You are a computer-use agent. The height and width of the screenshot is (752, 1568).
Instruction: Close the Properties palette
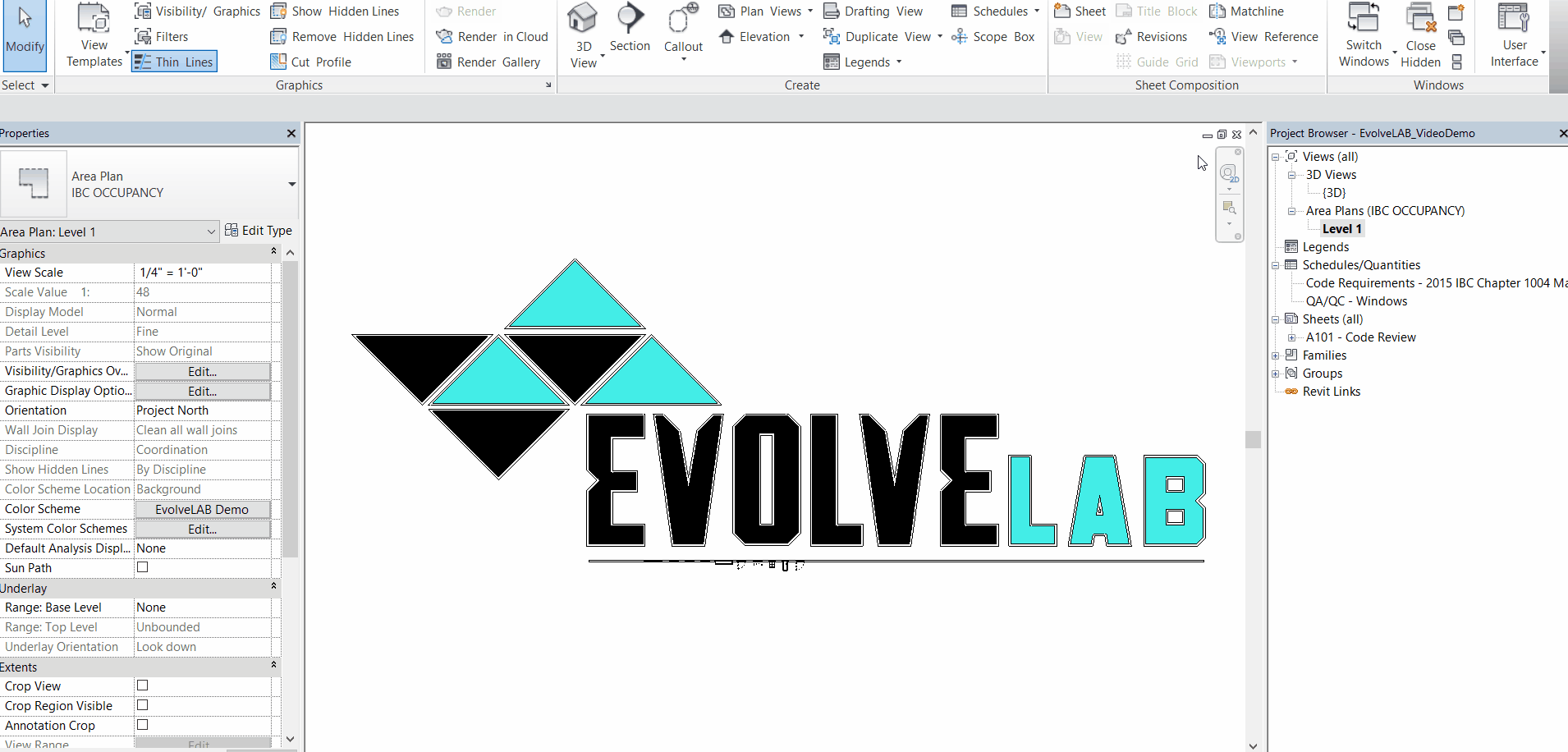coord(291,133)
